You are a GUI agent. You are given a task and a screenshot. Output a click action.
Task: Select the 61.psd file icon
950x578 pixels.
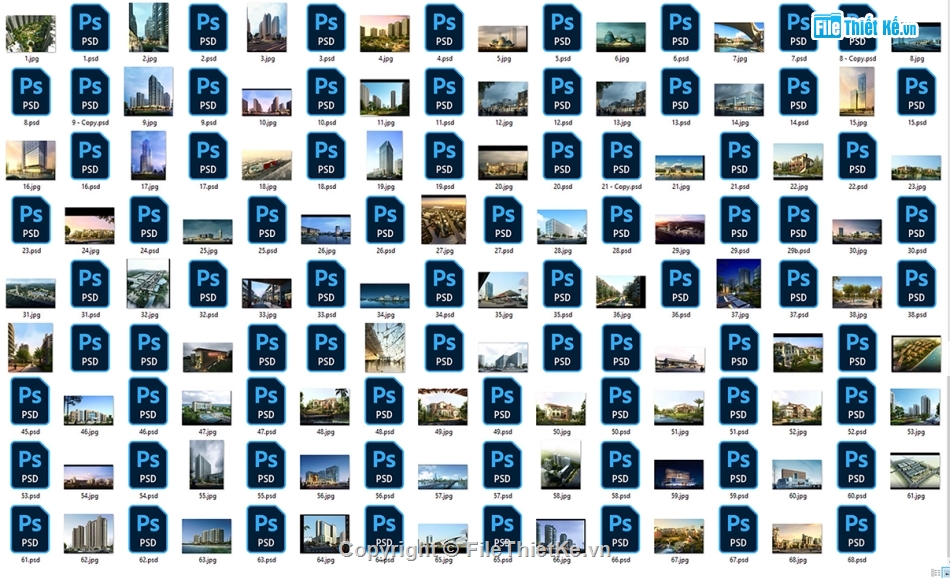[x=30, y=530]
